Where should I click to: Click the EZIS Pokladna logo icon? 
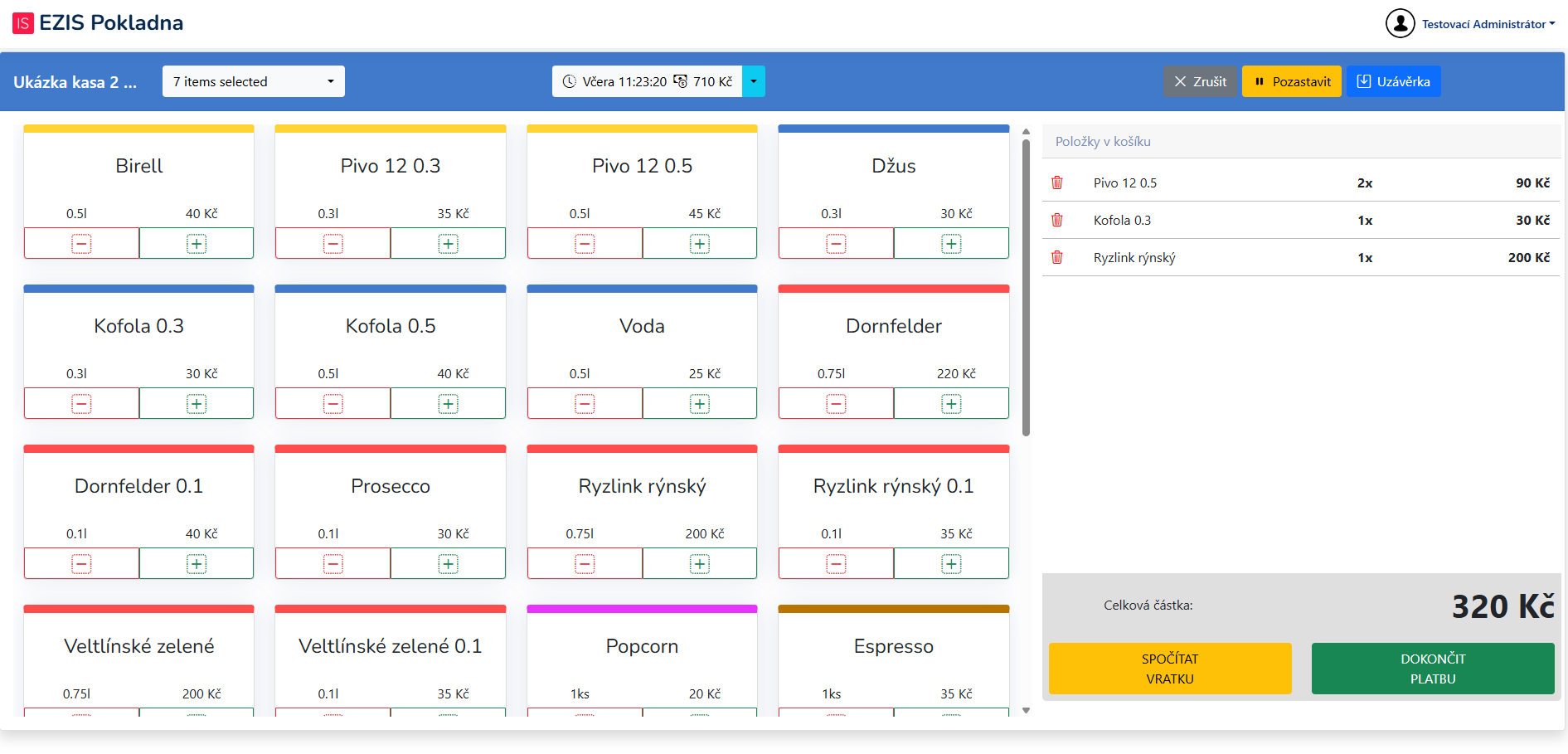[23, 23]
